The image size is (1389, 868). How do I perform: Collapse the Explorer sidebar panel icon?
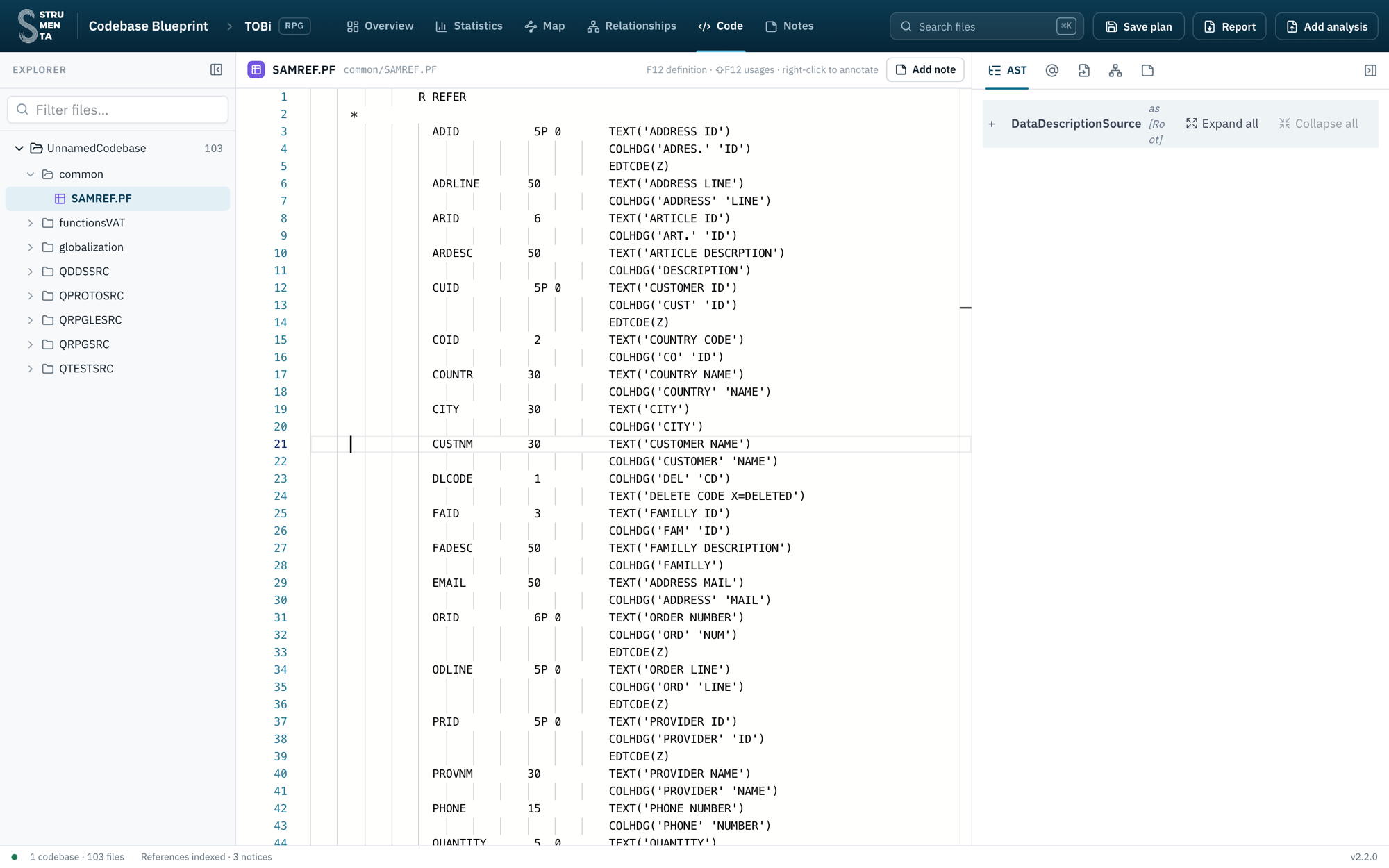pos(216,69)
